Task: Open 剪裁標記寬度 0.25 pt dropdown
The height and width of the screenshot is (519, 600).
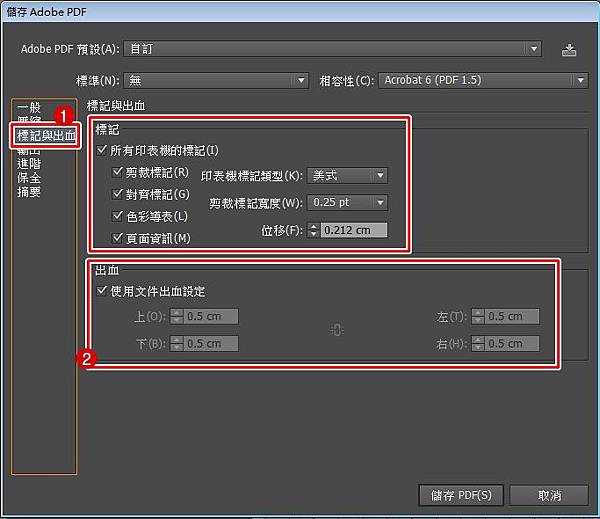Action: [347, 202]
